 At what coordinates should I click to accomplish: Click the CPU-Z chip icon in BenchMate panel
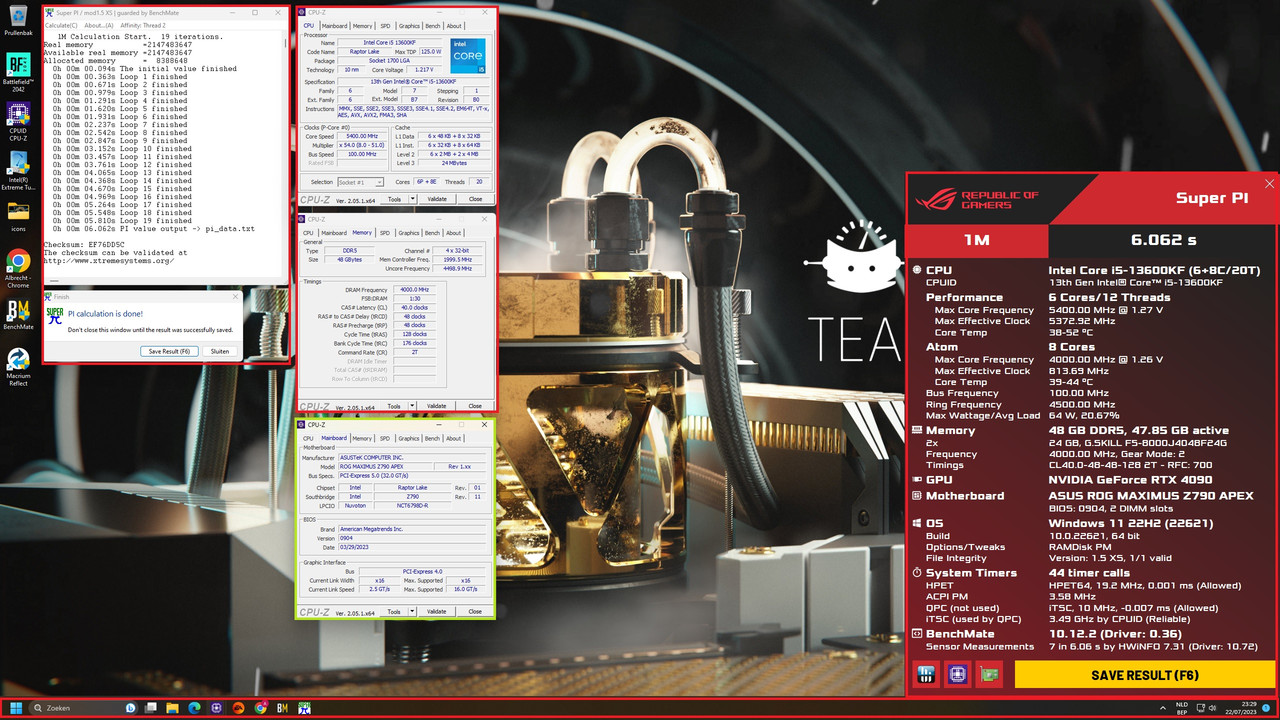tap(957, 675)
